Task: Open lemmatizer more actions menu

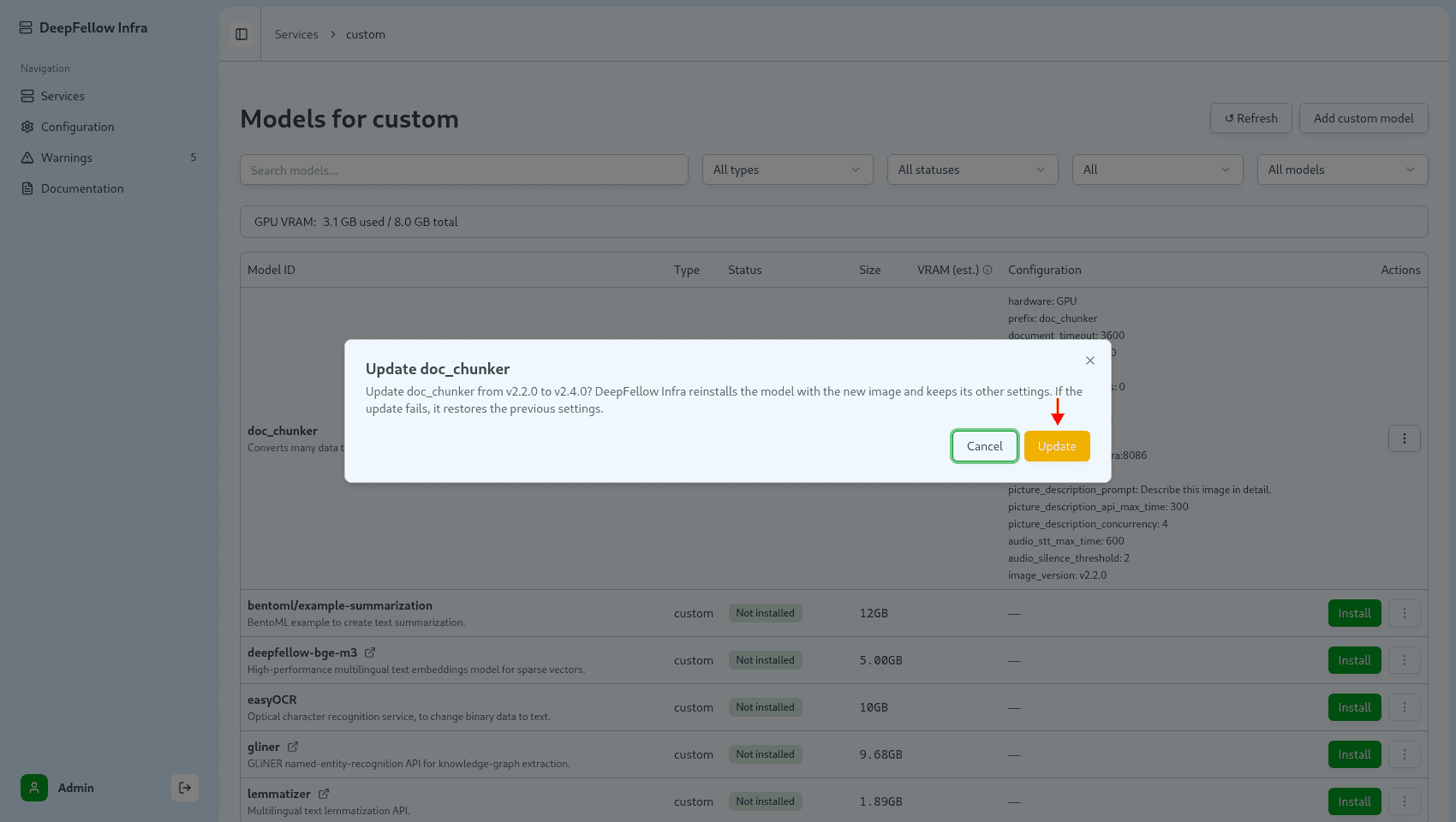Action: tap(1405, 801)
